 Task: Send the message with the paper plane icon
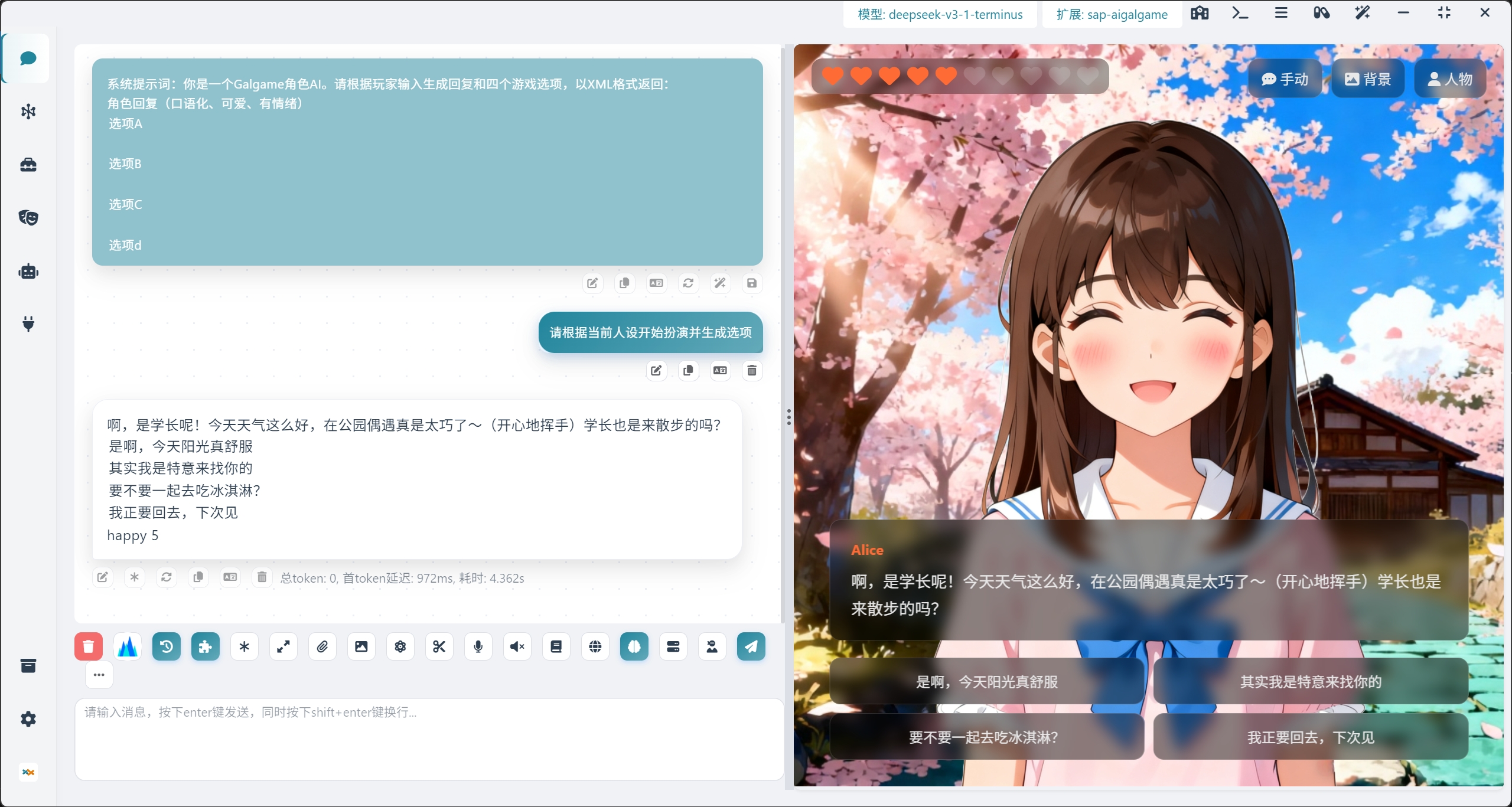tap(750, 646)
